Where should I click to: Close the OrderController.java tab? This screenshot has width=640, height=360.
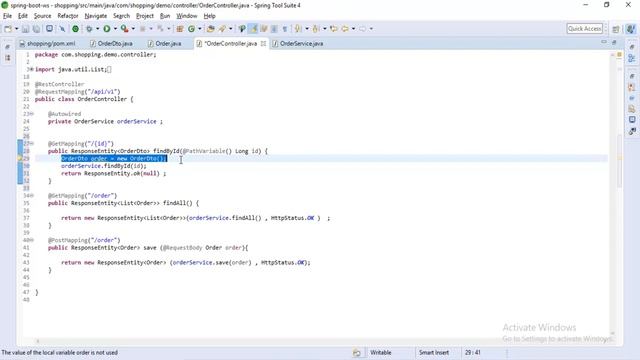(x=263, y=43)
